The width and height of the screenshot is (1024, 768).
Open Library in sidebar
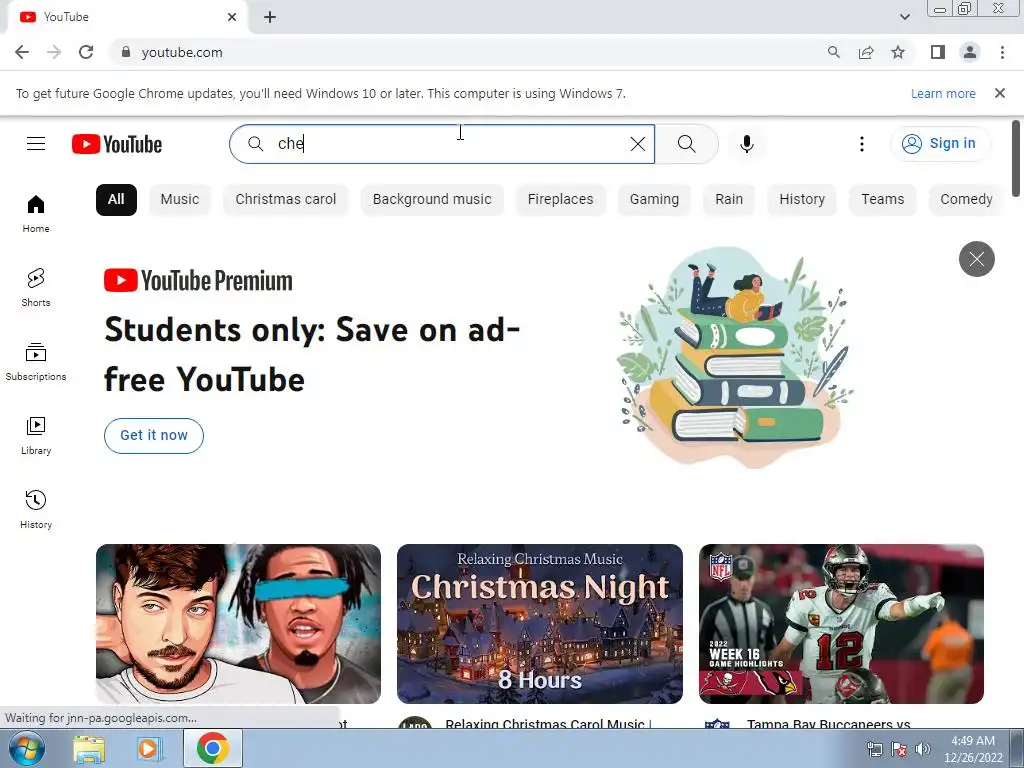coord(36,436)
